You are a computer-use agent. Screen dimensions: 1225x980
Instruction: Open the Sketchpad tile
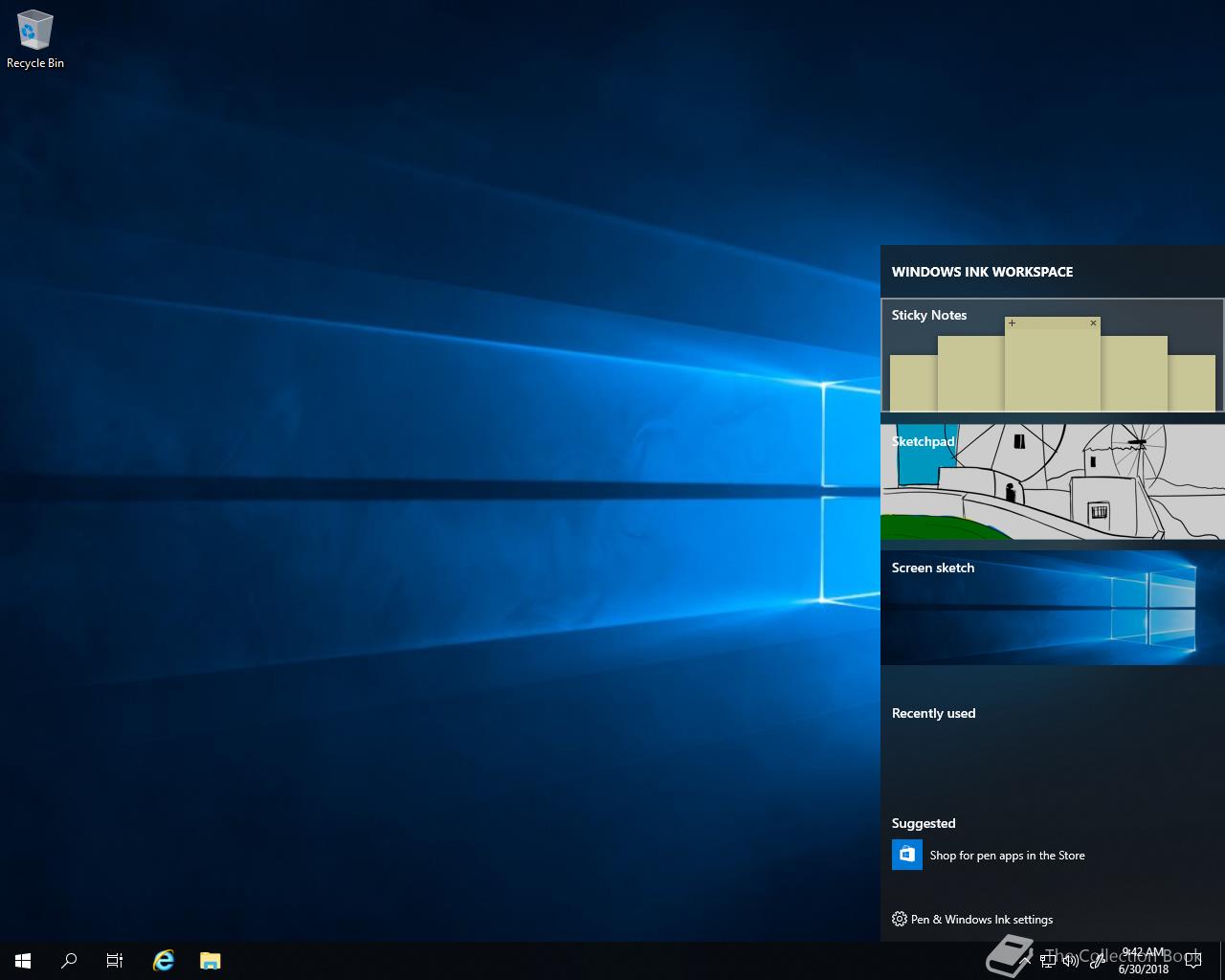(1053, 481)
